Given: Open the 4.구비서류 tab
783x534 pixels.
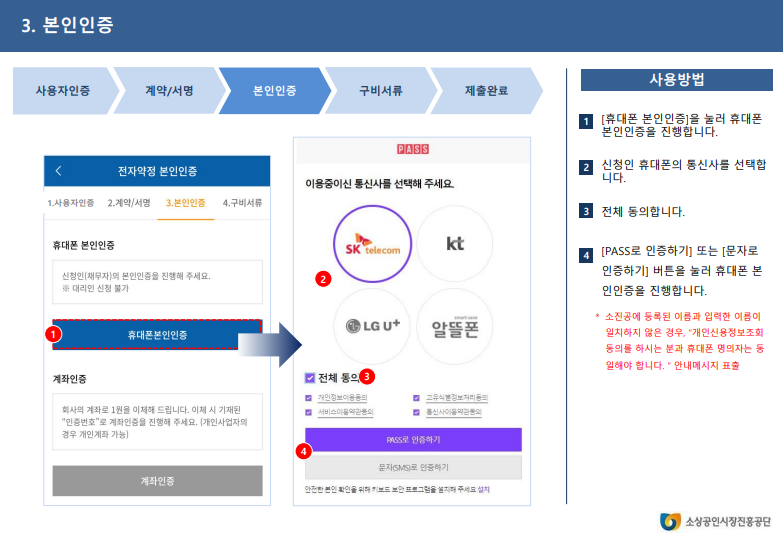Looking at the screenshot, I should coord(242,203).
